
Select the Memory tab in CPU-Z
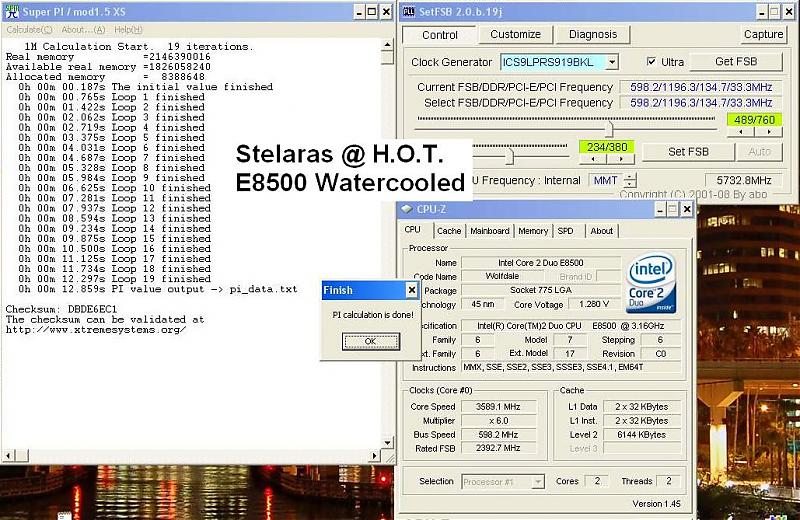[533, 231]
